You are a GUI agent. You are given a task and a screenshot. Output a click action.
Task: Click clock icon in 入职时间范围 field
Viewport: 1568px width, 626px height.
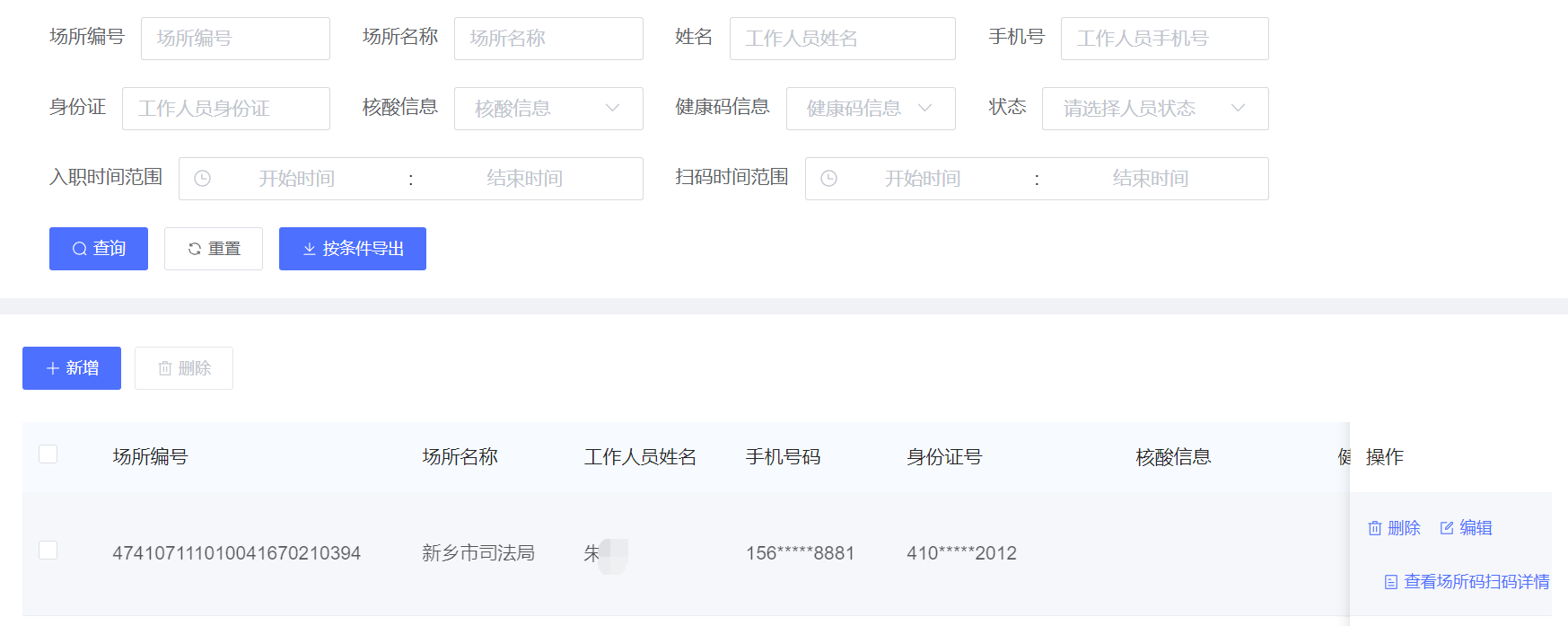[203, 179]
